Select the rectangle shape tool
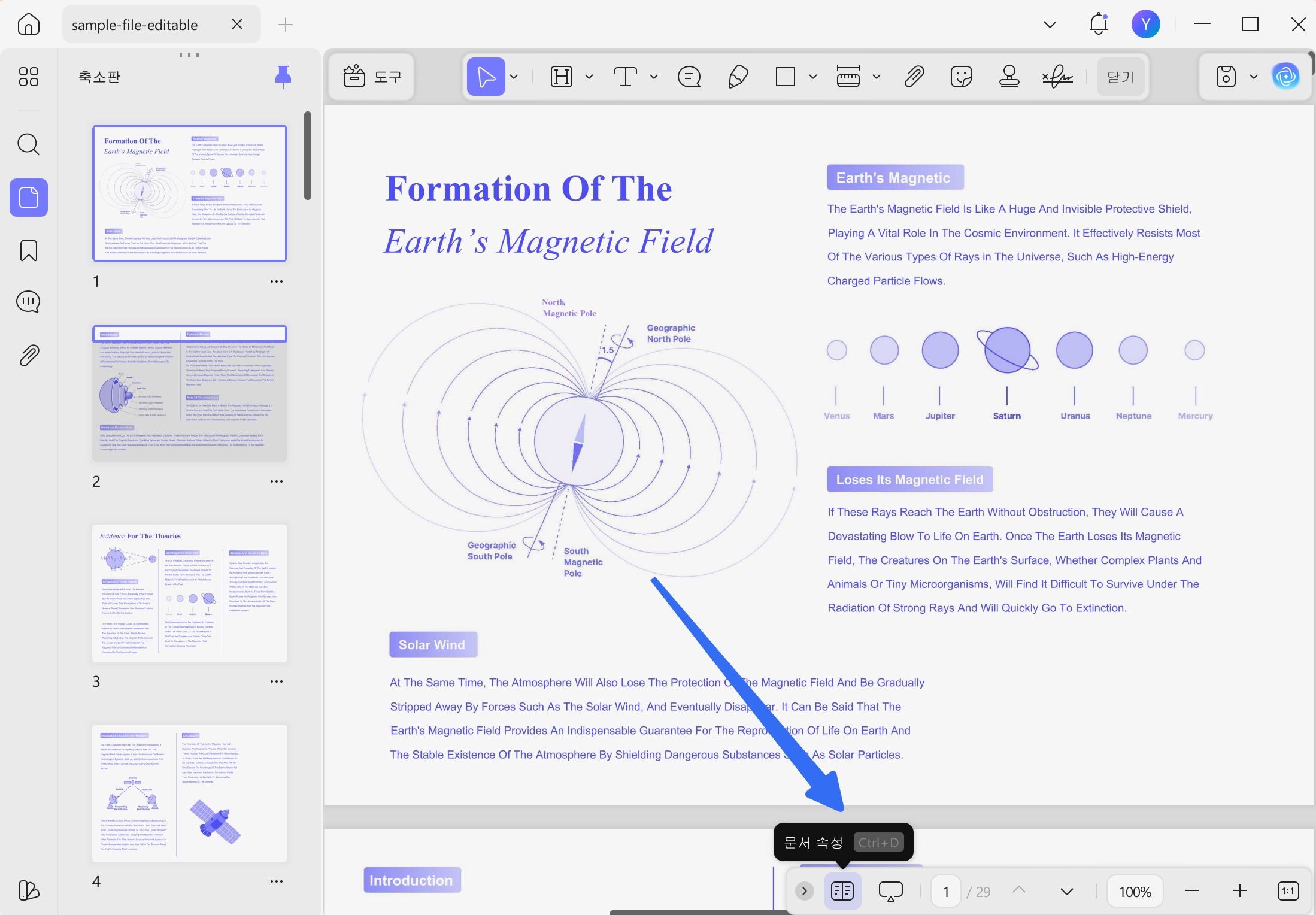The image size is (1316, 915). tap(786, 77)
